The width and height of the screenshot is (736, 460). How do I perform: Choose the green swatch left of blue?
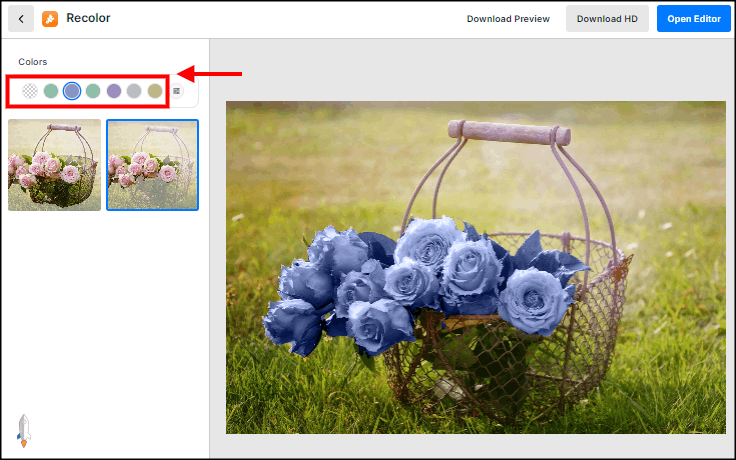pyautogui.click(x=51, y=91)
